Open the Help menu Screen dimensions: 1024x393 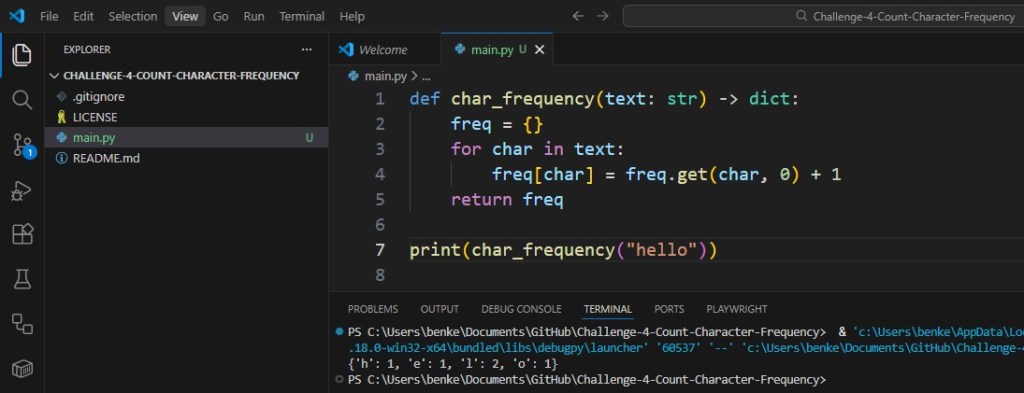click(352, 16)
